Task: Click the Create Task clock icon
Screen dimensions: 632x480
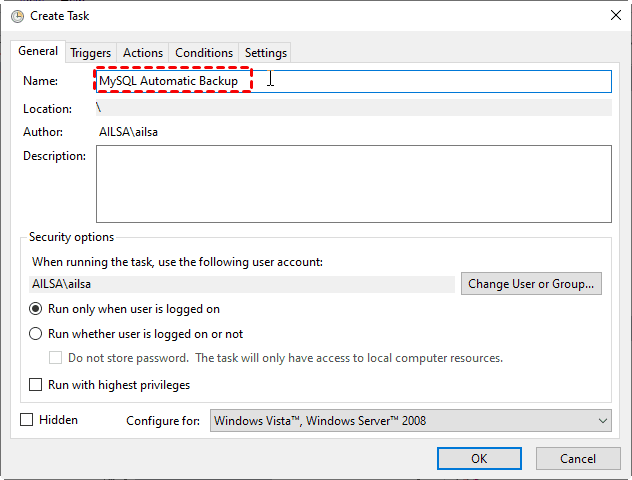Action: tap(17, 16)
